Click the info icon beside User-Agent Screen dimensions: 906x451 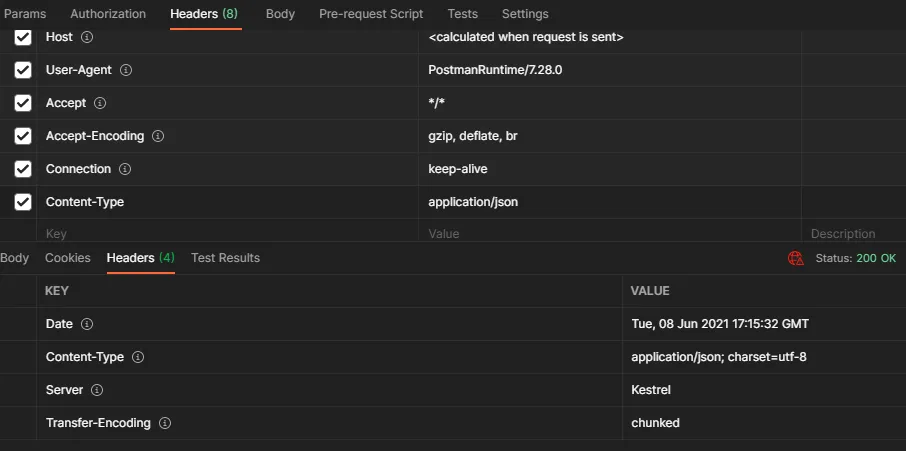(126, 70)
